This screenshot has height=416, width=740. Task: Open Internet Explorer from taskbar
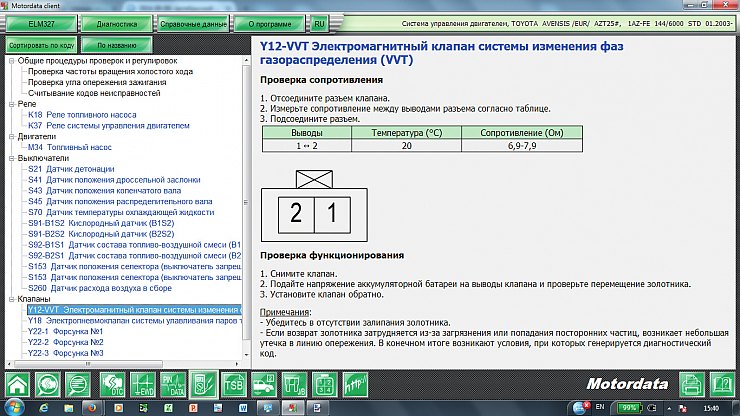tap(44, 408)
